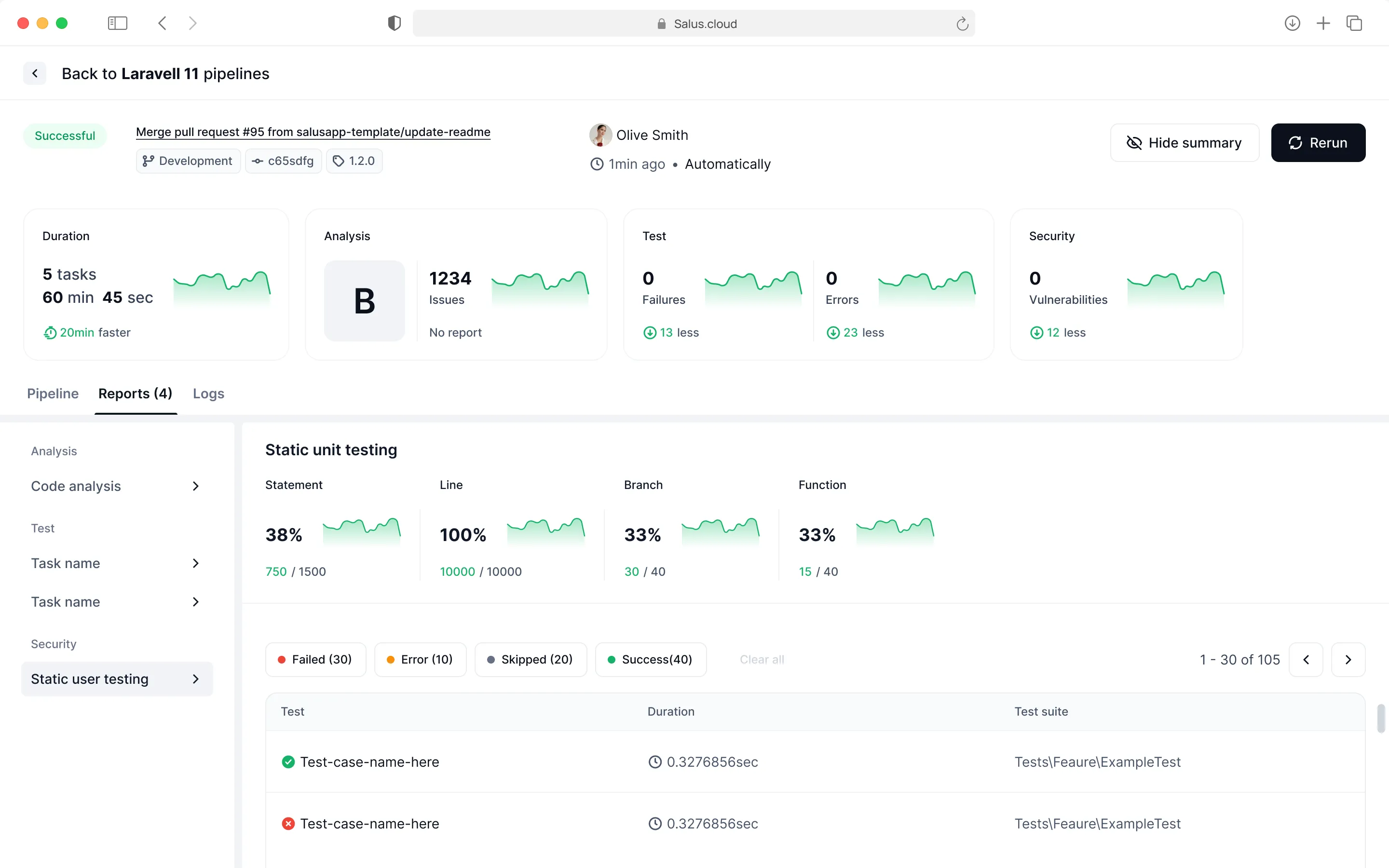Show the tab overview icon
The width and height of the screenshot is (1389, 868).
click(1354, 23)
